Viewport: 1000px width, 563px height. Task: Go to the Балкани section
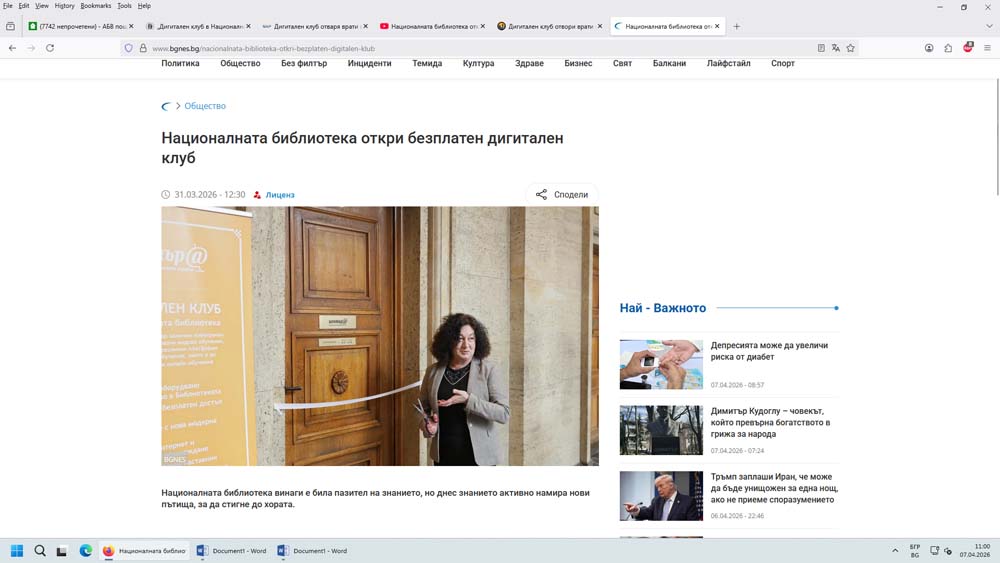point(669,63)
